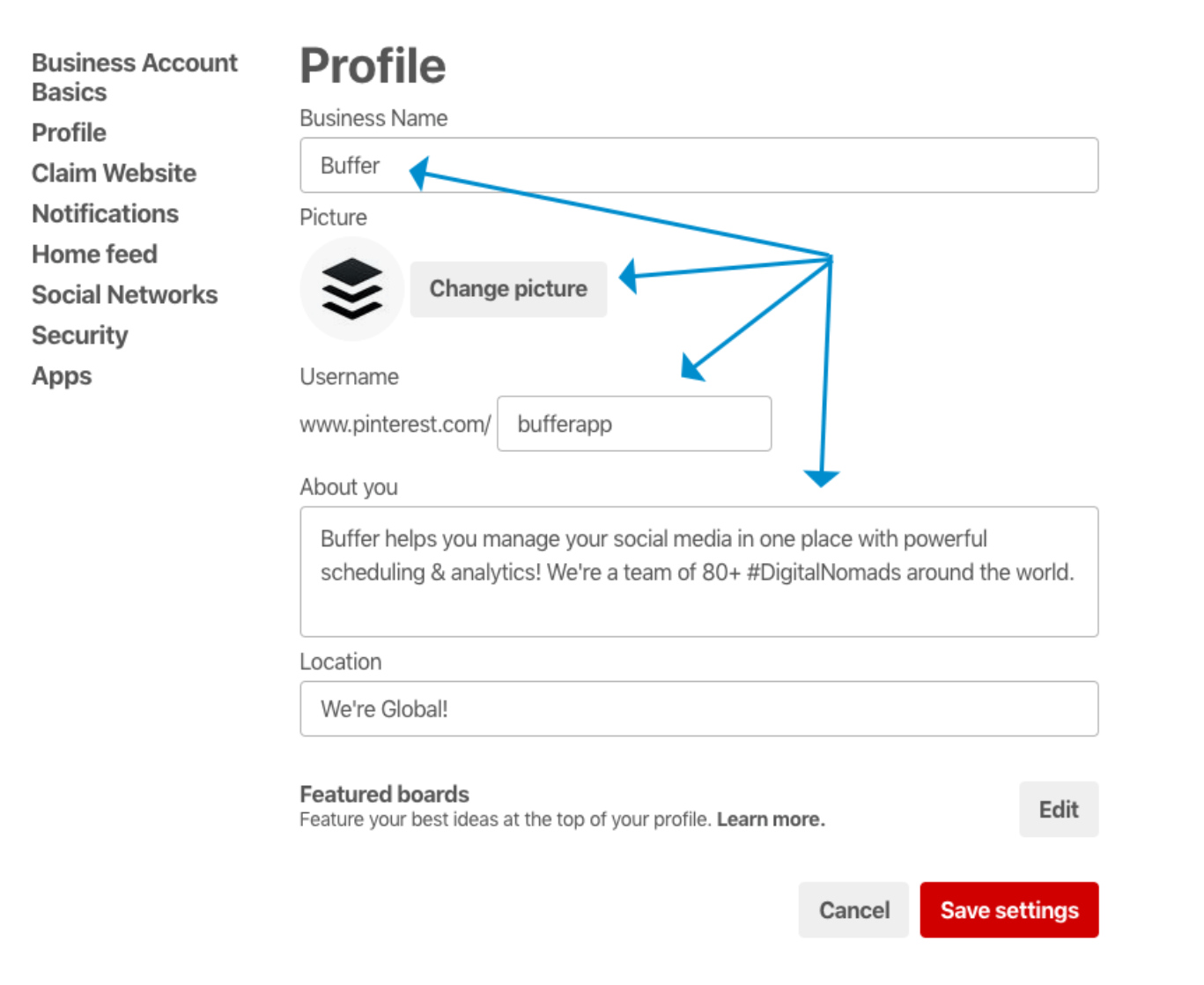Click the Change picture button
1204x985 pixels.
(x=508, y=289)
